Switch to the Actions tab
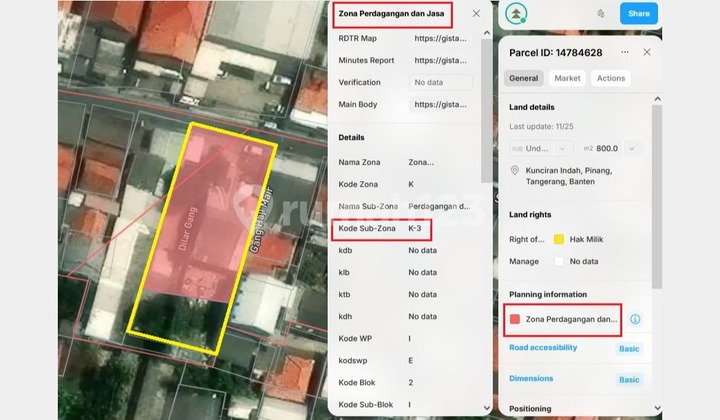Image resolution: width=720 pixels, height=420 pixels. 610,78
